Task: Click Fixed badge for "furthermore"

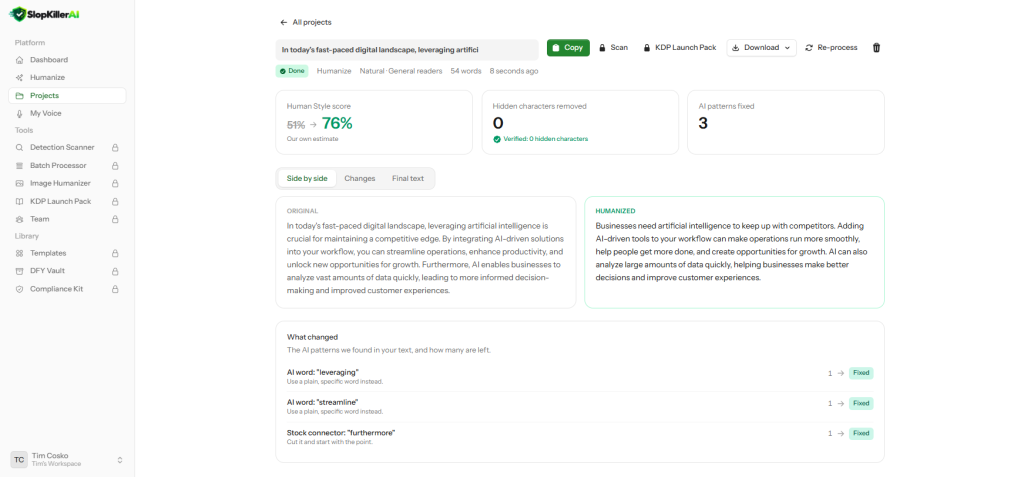Action: pos(861,433)
